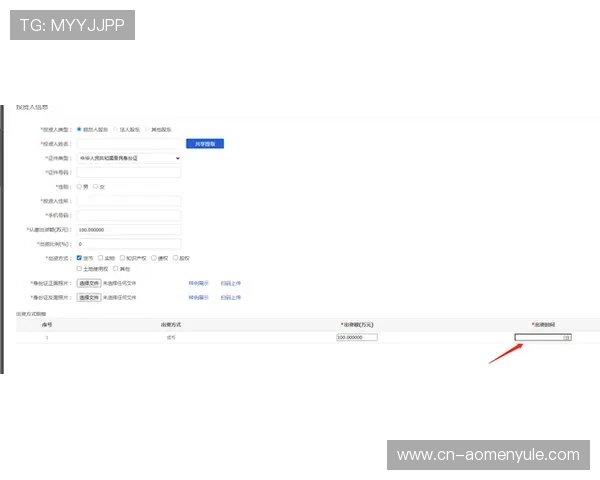Select 自然人股东 investor type radio
Image resolution: width=600 pixels, height=480 pixels.
tap(79, 129)
